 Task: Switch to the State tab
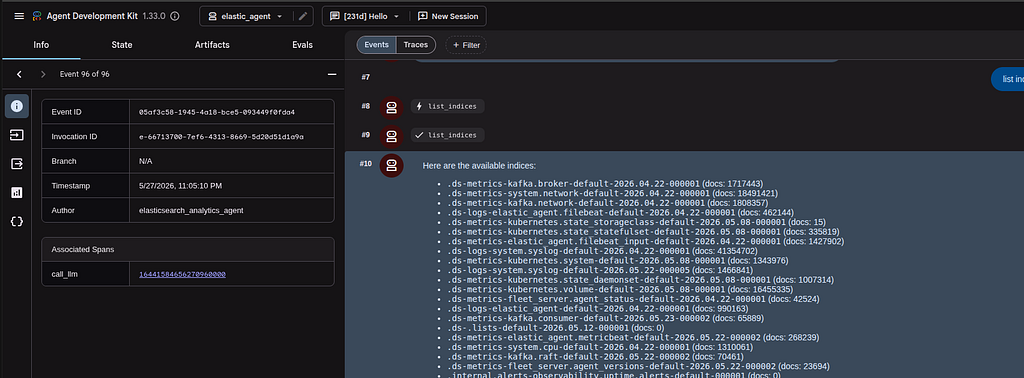[121, 45]
